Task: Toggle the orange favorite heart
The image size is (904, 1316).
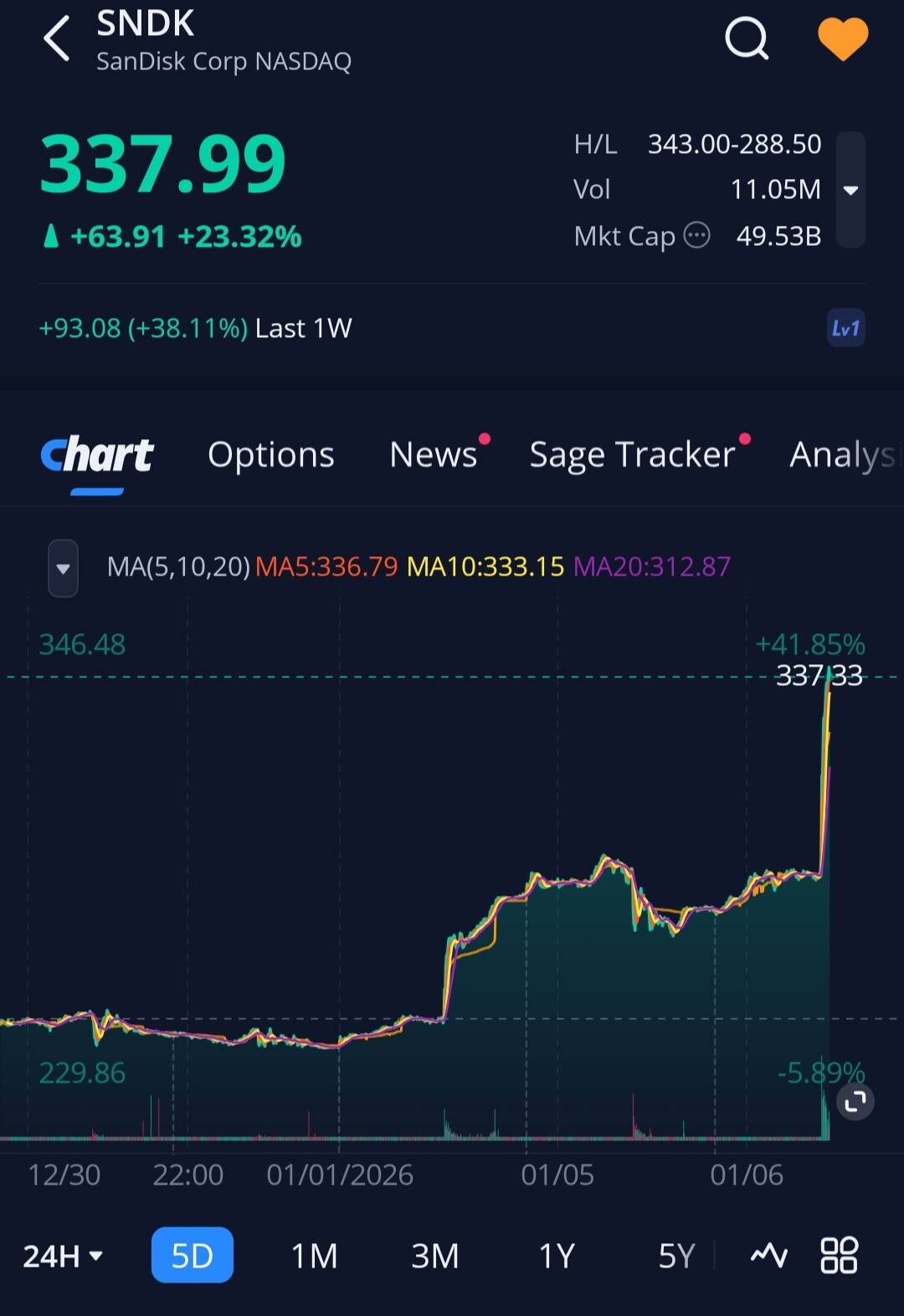Action: tap(843, 38)
